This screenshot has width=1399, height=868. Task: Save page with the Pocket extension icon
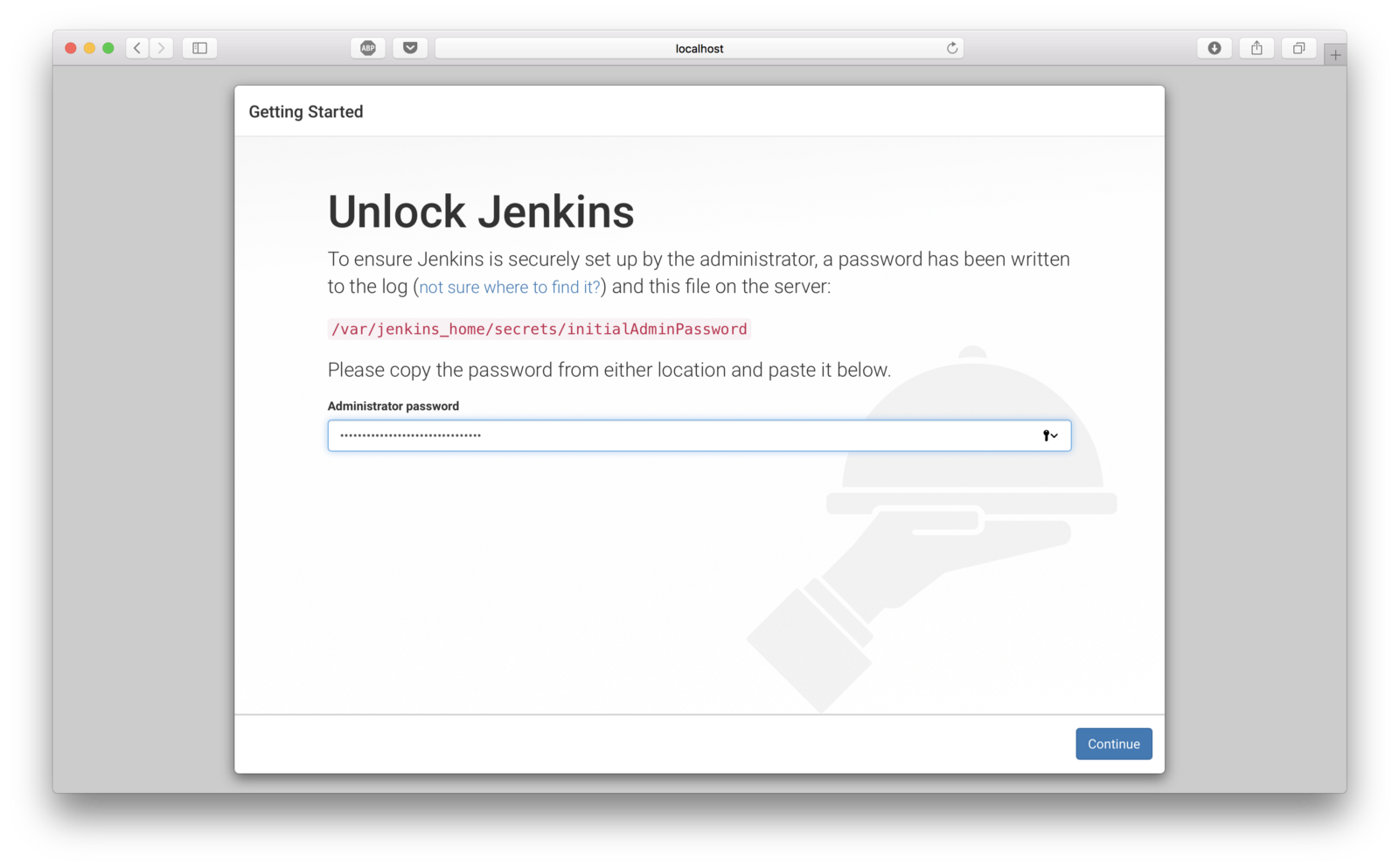coord(410,48)
